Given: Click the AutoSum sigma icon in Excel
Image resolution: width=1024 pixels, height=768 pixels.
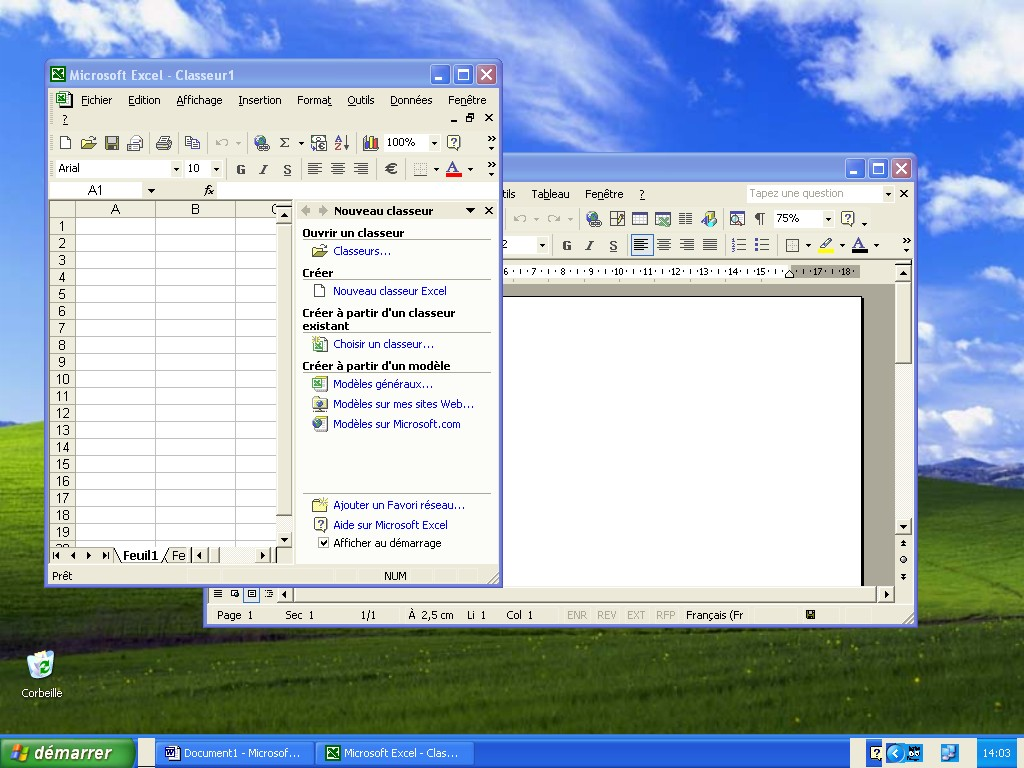Looking at the screenshot, I should 284,142.
